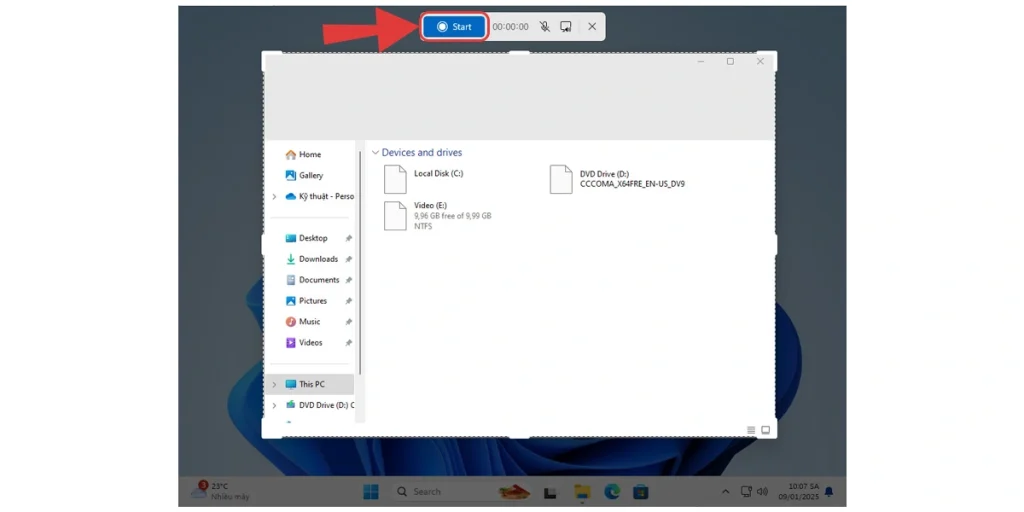Collapse the Devices and drives group
1024x512 pixels.
click(375, 153)
